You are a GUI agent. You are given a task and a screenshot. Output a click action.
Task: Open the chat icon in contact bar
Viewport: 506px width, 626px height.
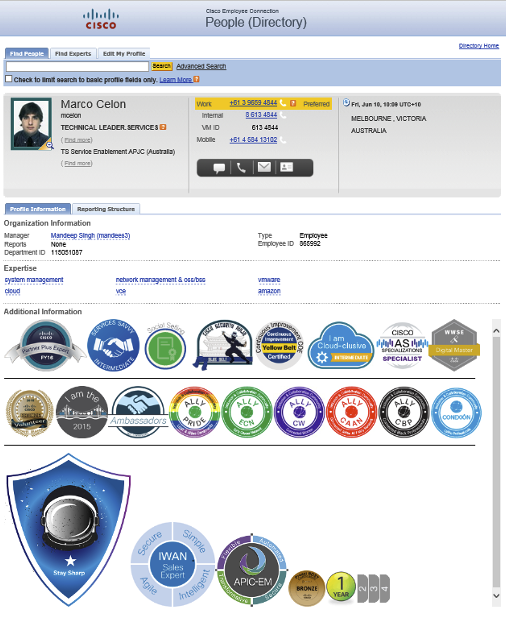(x=219, y=168)
